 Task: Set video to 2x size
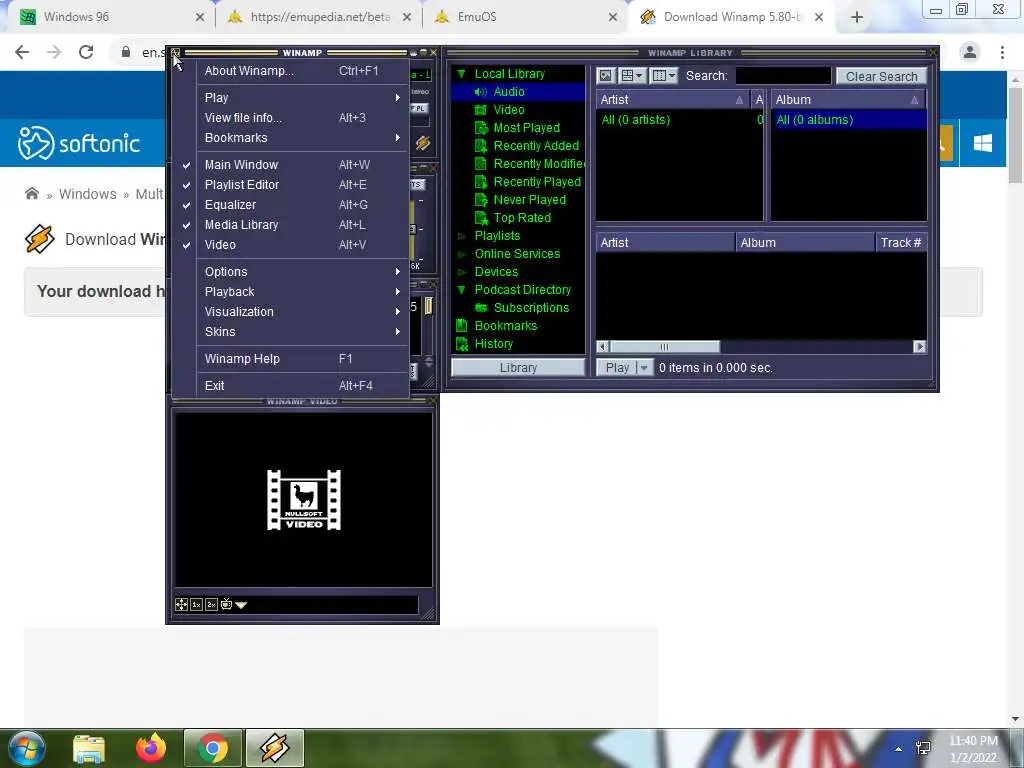(x=212, y=605)
